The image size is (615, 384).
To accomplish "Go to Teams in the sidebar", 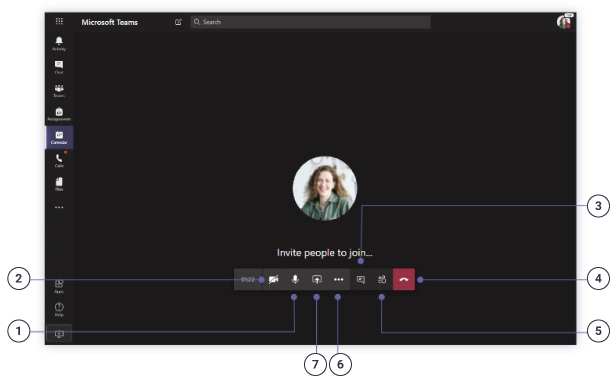I will 59,91.
